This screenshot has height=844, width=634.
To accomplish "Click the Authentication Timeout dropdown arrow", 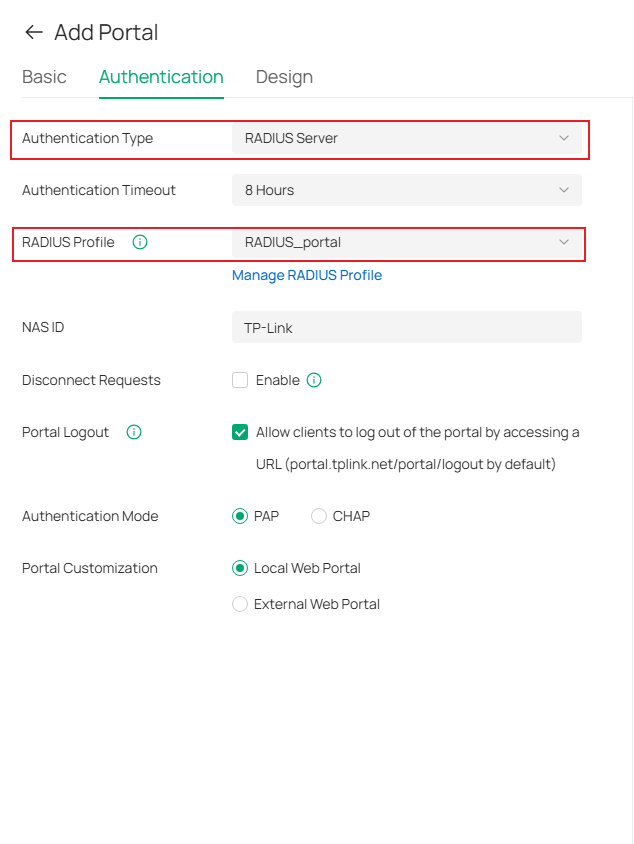I will point(564,189).
